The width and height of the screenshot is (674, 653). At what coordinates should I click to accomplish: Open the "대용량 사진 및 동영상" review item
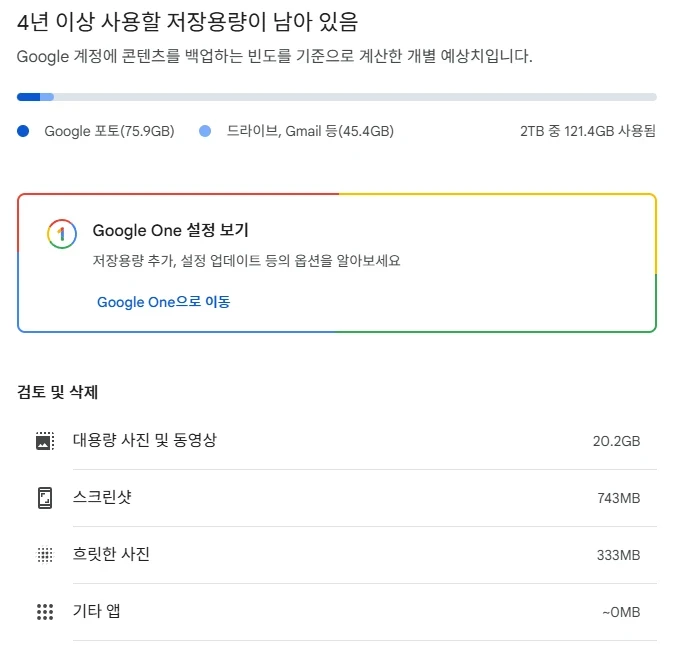click(144, 440)
